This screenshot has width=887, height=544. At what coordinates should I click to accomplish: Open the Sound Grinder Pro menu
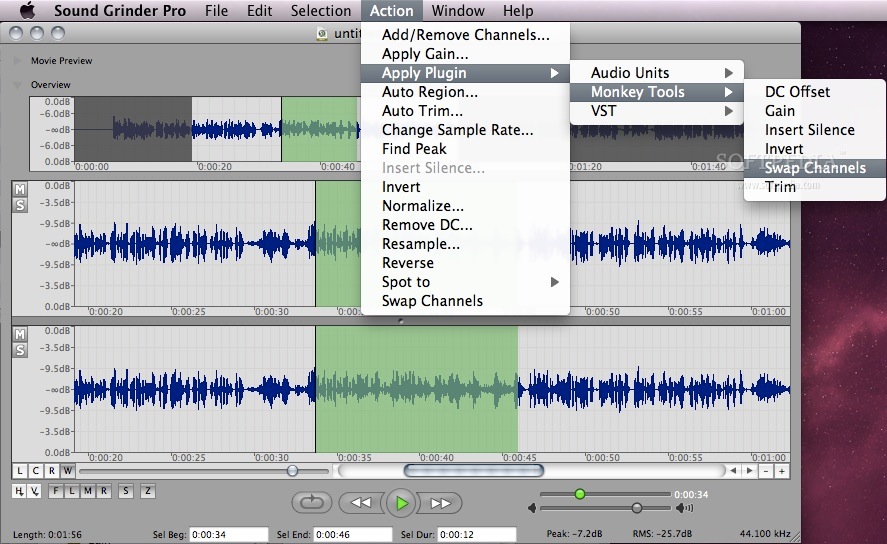(120, 10)
